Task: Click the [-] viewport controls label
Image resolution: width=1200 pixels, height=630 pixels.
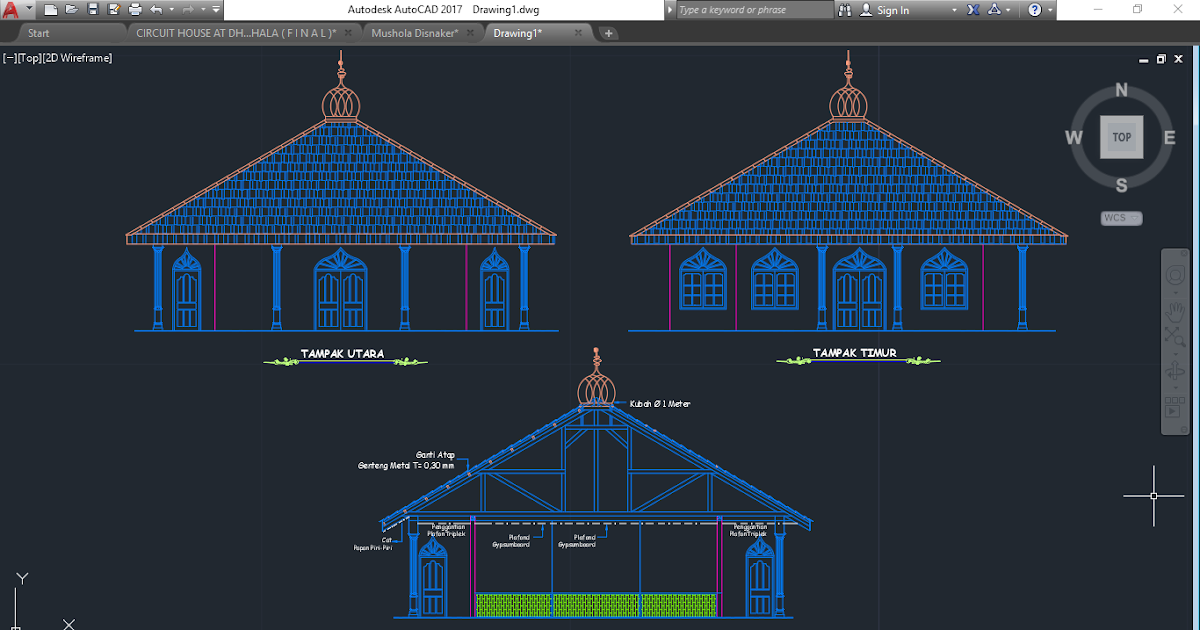Action: point(9,58)
